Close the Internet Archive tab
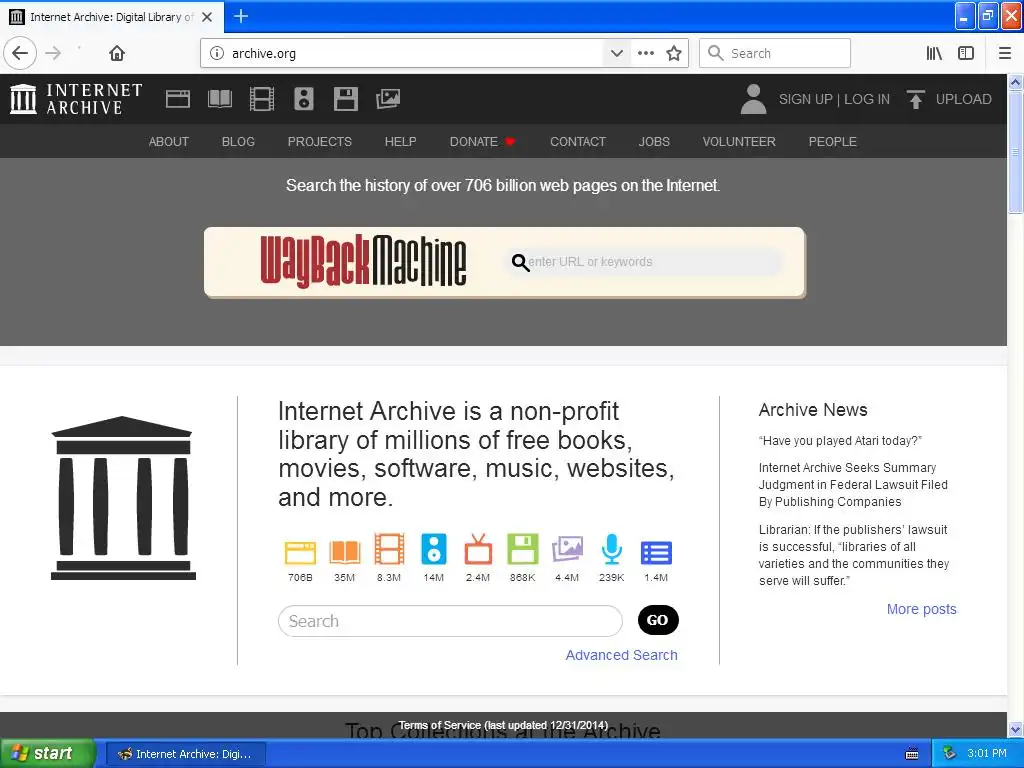The width and height of the screenshot is (1024, 768). click(x=207, y=17)
